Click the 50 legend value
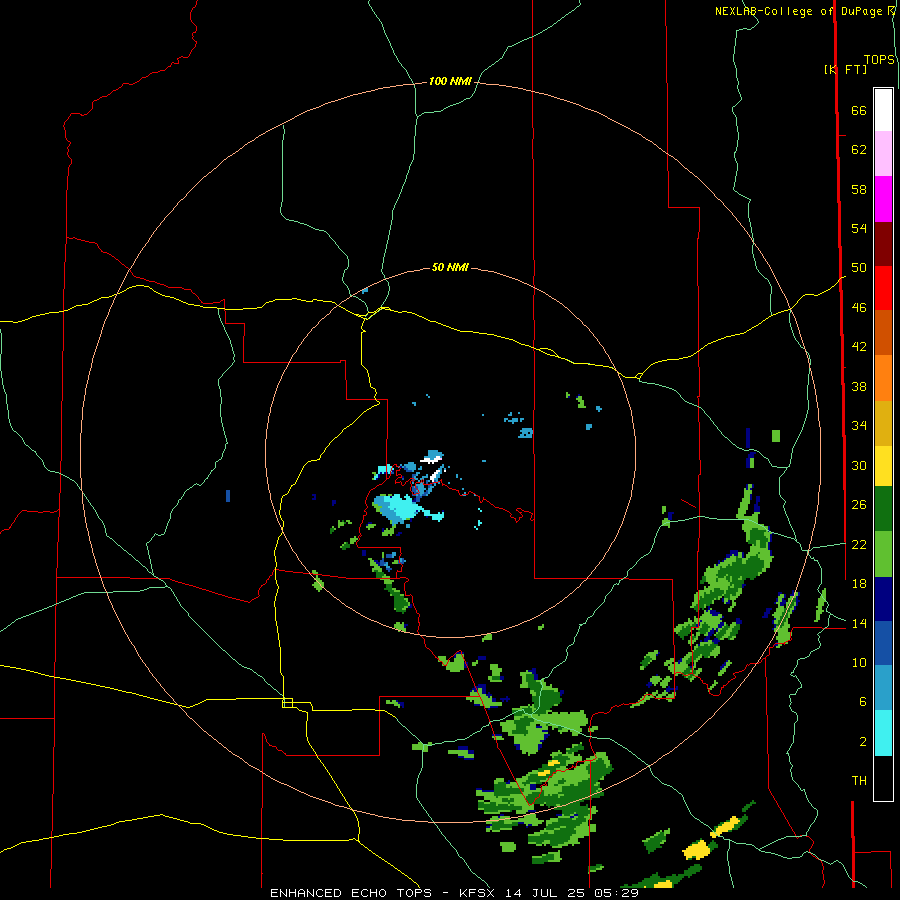 (859, 267)
